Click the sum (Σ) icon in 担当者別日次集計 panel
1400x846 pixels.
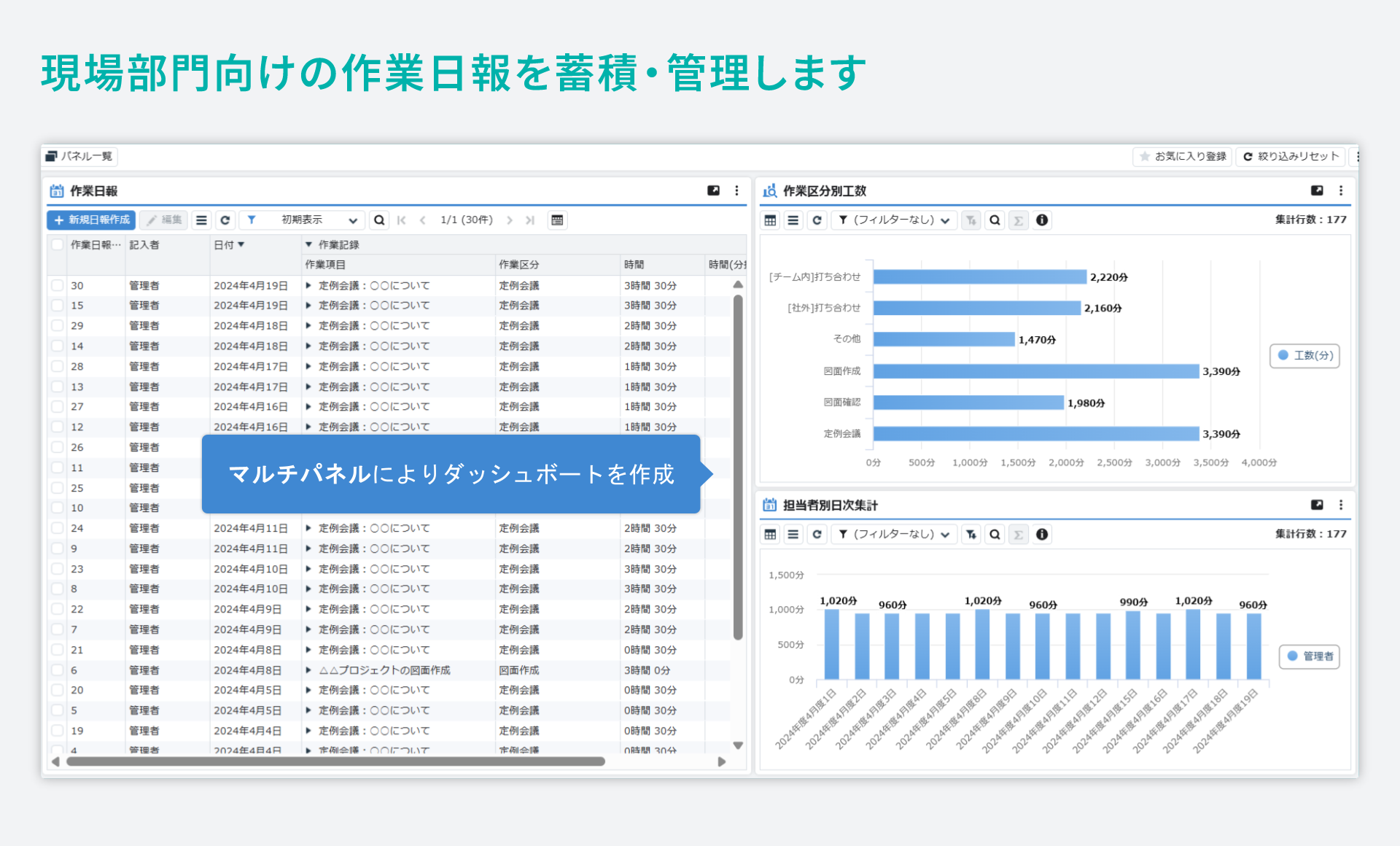(x=1019, y=534)
